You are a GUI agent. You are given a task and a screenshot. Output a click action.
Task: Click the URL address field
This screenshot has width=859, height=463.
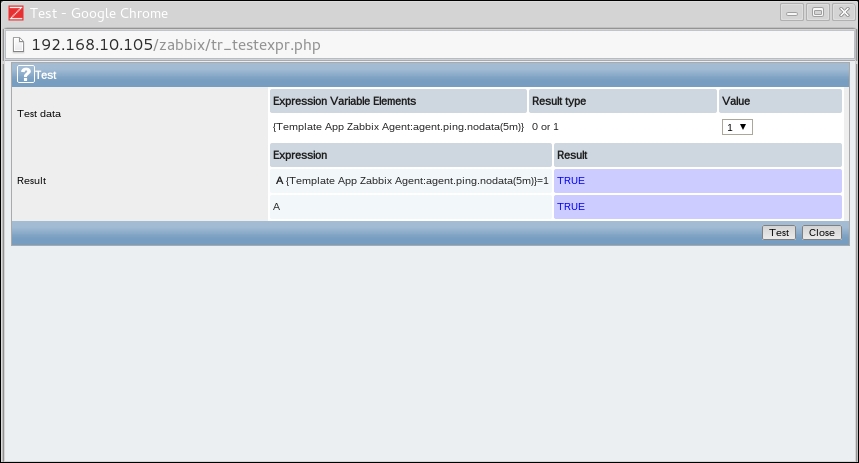click(400, 45)
